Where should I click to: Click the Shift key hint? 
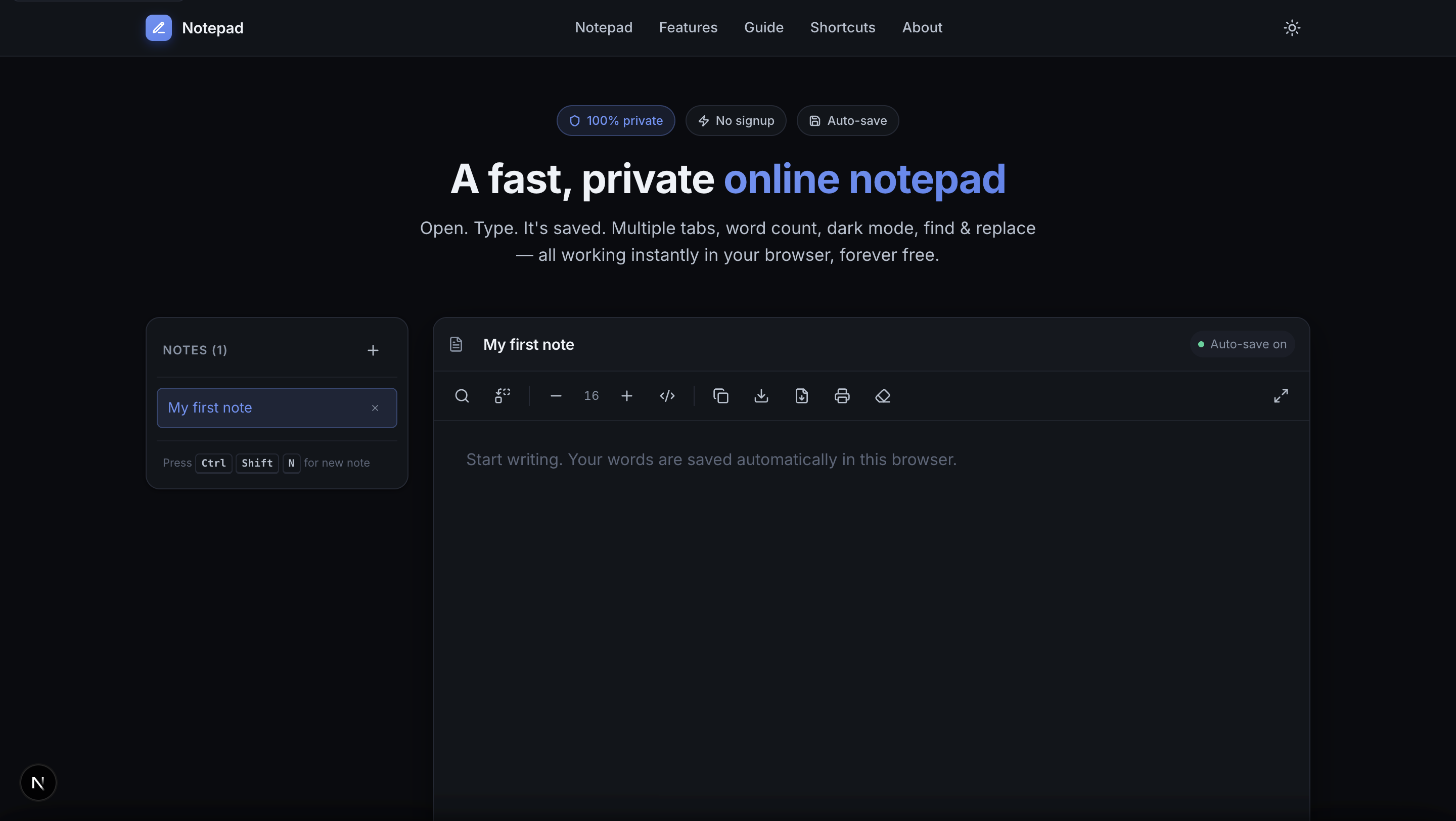pos(257,464)
